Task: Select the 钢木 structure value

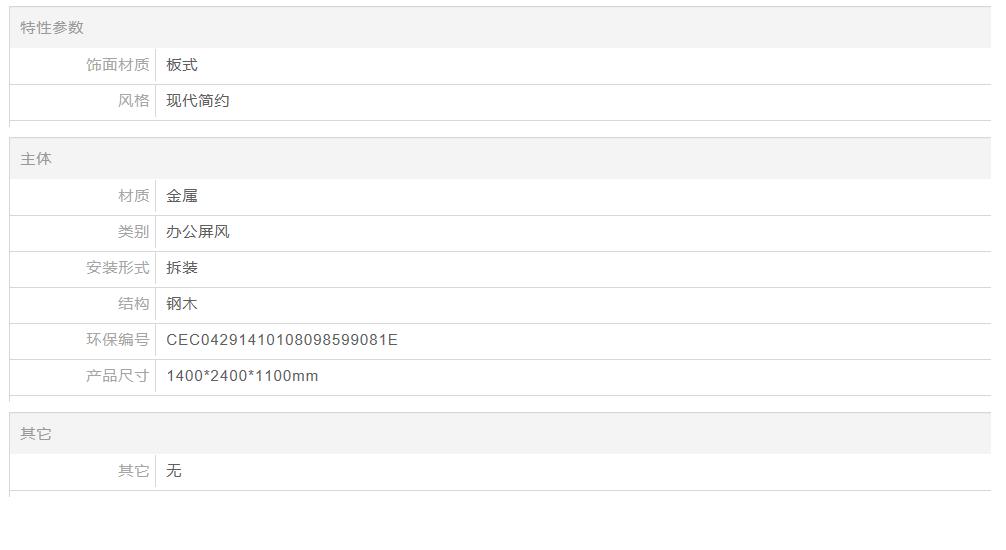Action: tap(182, 304)
